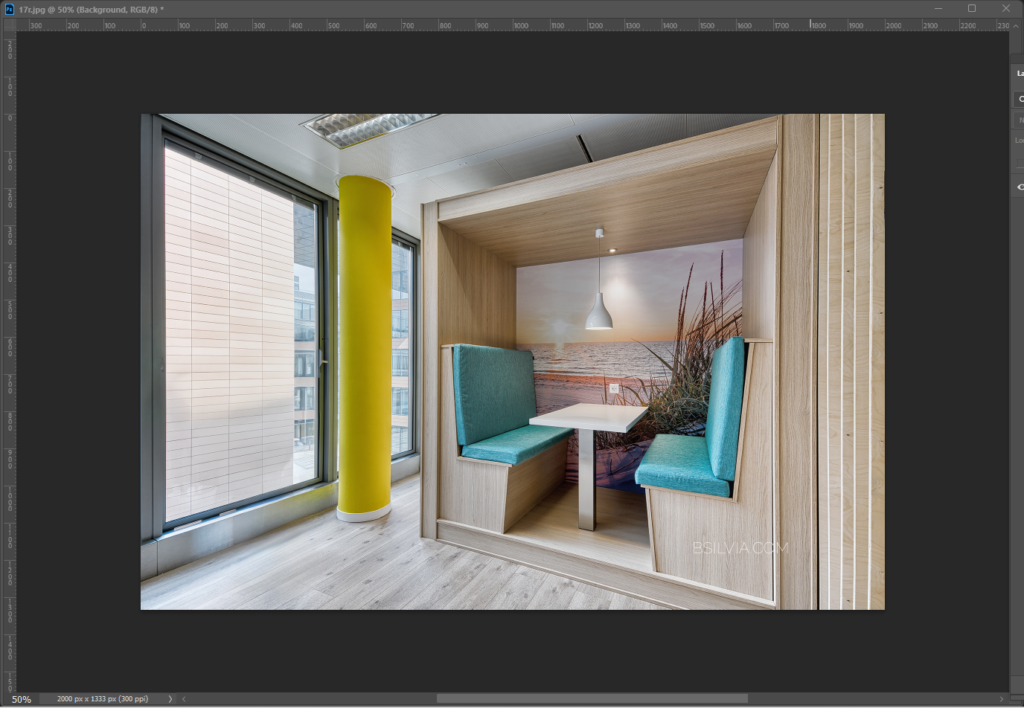Minimize the Photoshop document window
Viewport: 1024px width, 708px height.
[x=938, y=8]
